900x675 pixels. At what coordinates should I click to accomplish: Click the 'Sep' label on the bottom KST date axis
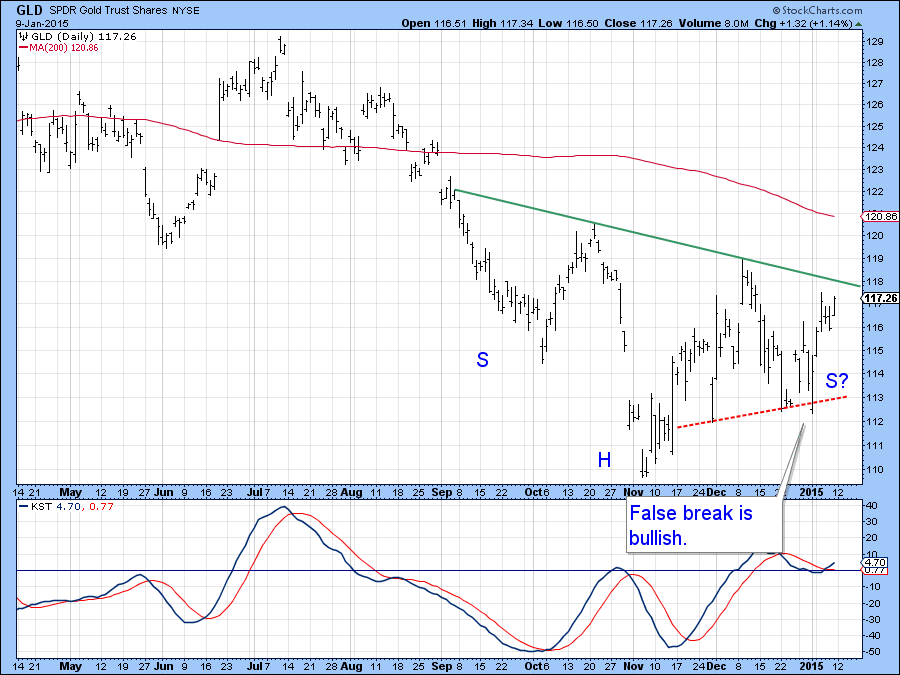441,666
